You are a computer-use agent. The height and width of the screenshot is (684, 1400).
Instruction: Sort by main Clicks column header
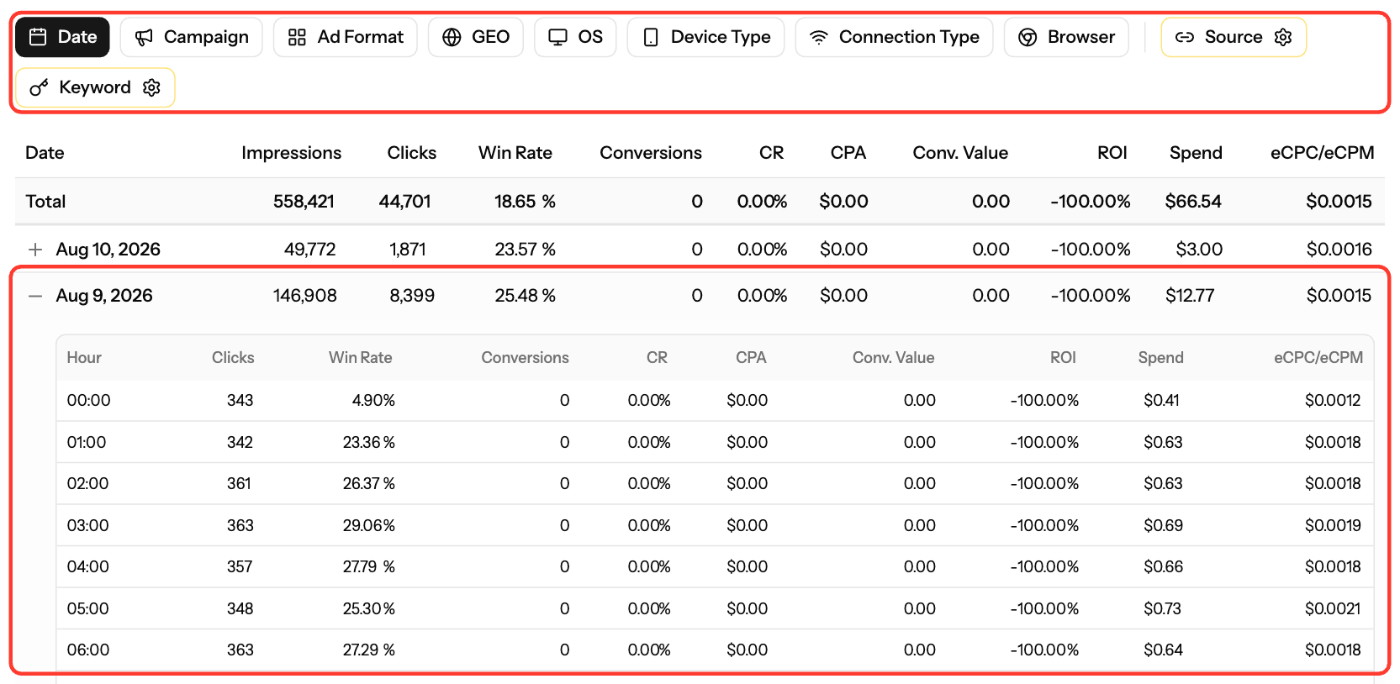click(412, 153)
